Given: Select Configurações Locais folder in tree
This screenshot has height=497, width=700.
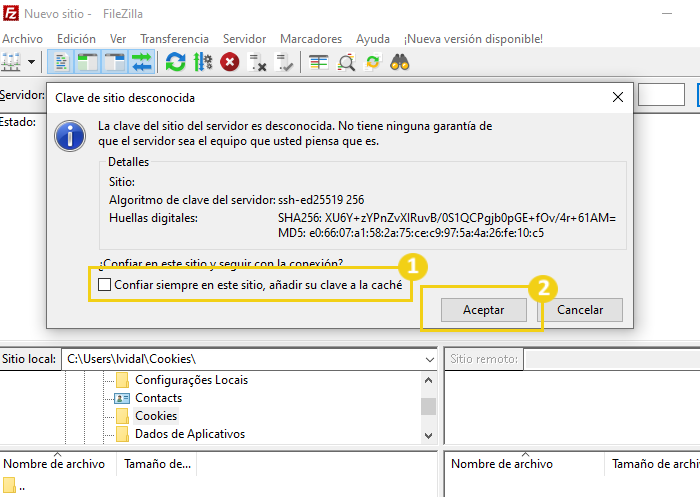Looking at the screenshot, I should [191, 380].
